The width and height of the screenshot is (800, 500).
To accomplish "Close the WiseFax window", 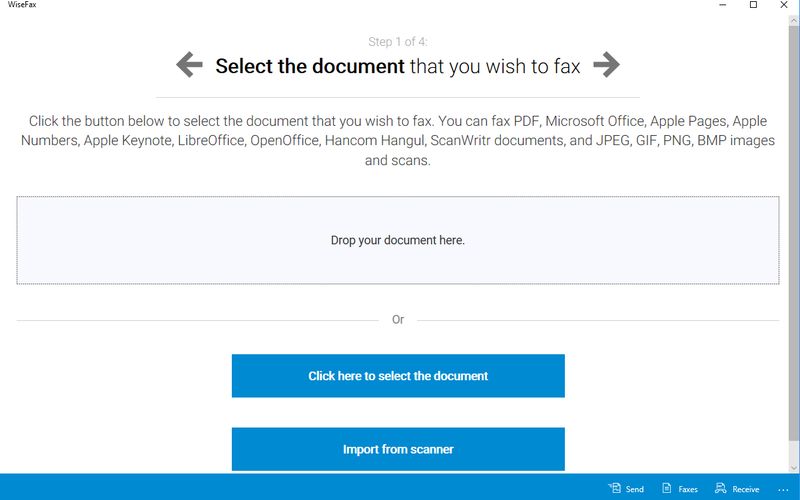I will pos(784,6).
